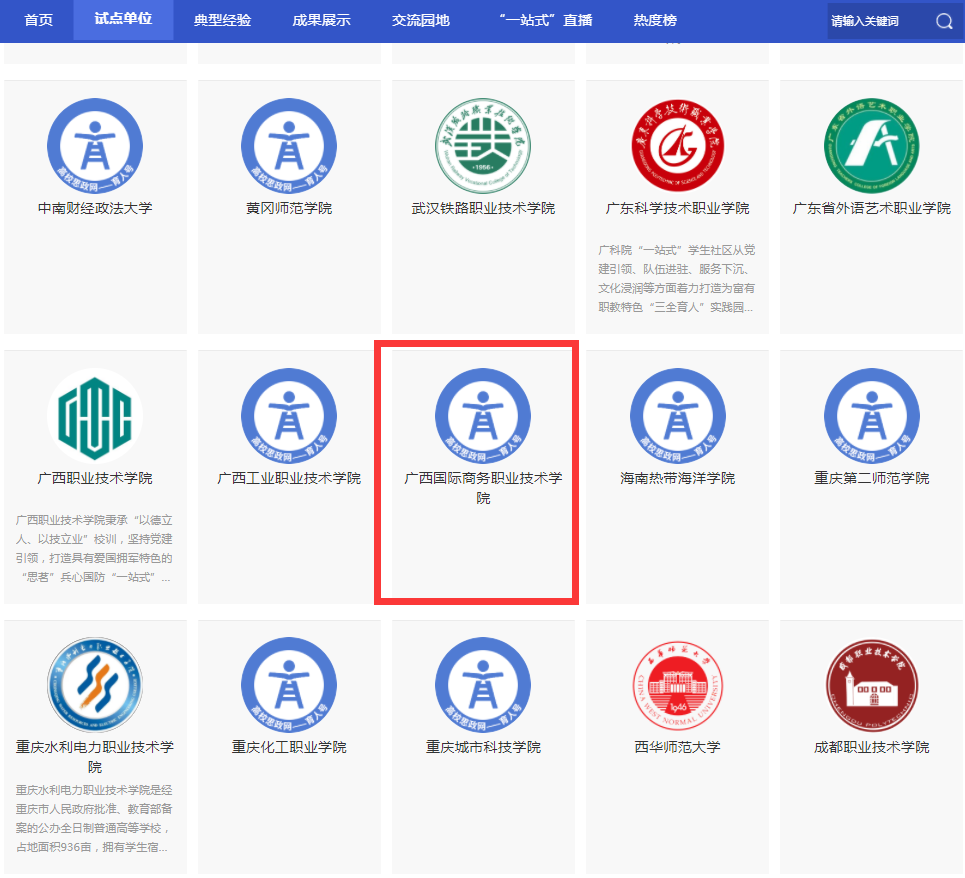Switch to the 典型经验 tab
965x878 pixels.
pos(223,20)
